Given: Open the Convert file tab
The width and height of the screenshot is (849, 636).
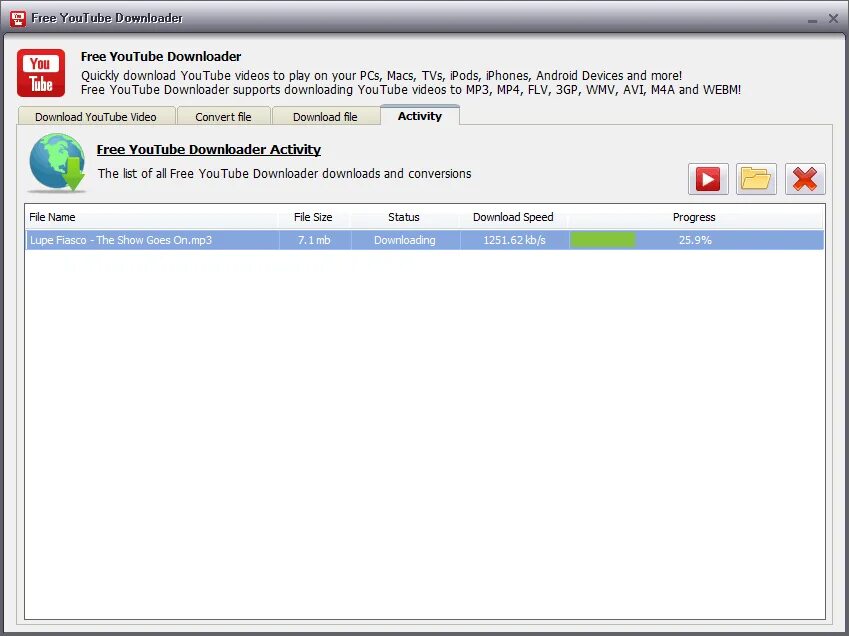Looking at the screenshot, I should pos(223,116).
